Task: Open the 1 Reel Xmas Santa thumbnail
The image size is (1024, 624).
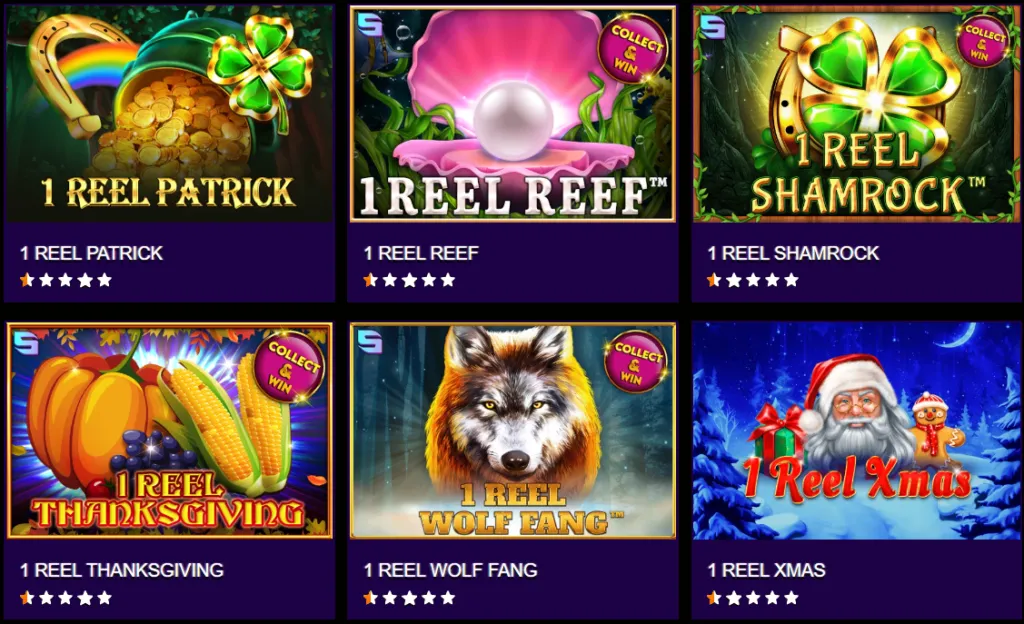Action: point(856,431)
